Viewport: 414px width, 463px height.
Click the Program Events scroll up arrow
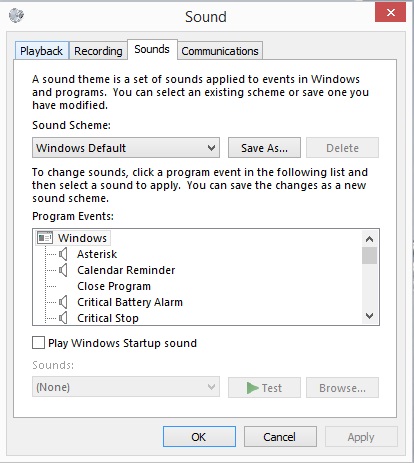(369, 239)
